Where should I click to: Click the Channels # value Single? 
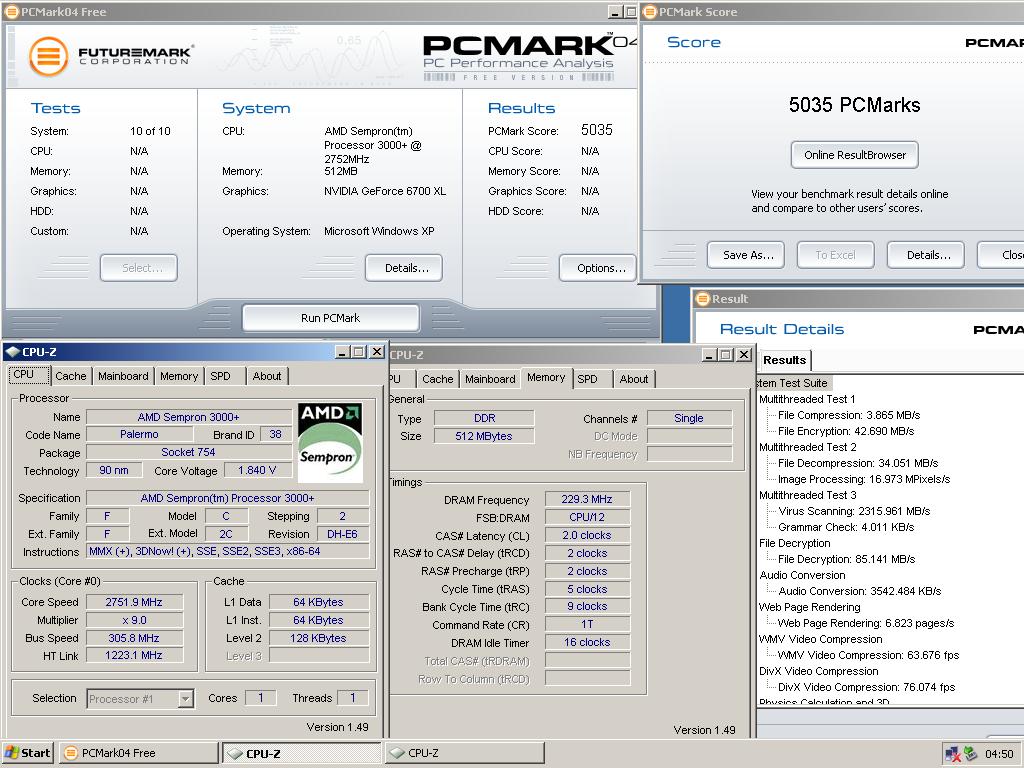(x=689, y=418)
